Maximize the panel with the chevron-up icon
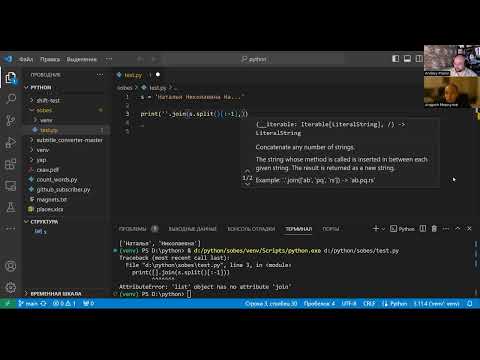Viewport: 480px width, 360px height. tap(458, 228)
